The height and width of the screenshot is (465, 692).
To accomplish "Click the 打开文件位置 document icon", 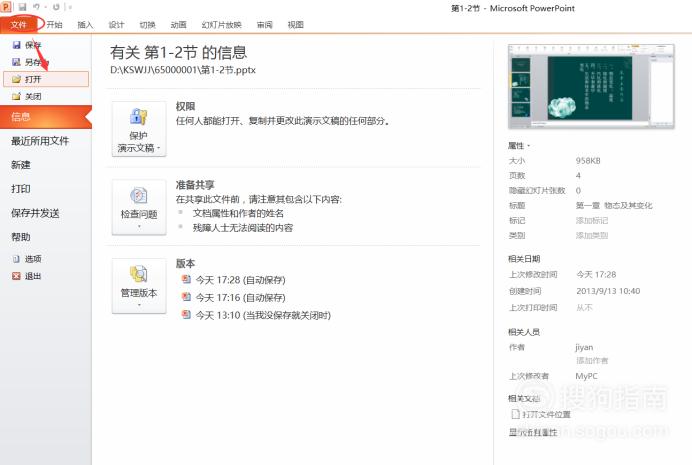I will 515,414.
